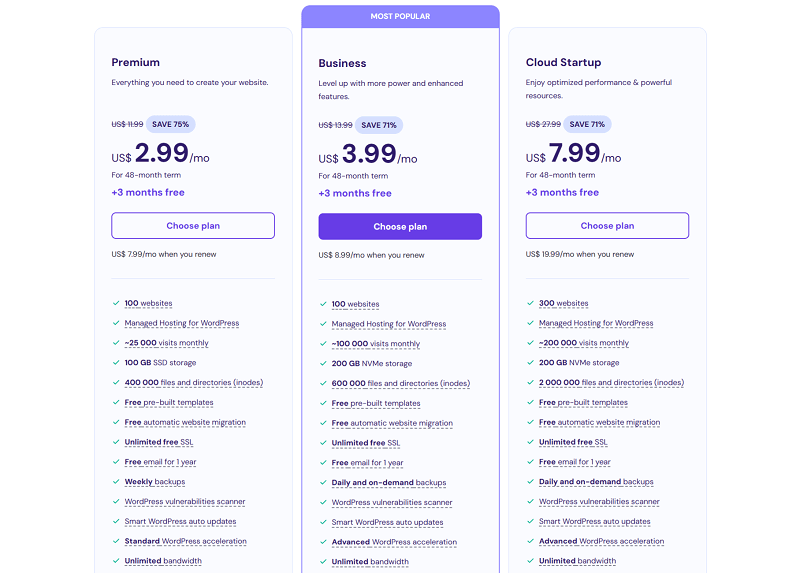
Task: Click Business 'US$ 3.99/mo' price
Action: [367, 154]
